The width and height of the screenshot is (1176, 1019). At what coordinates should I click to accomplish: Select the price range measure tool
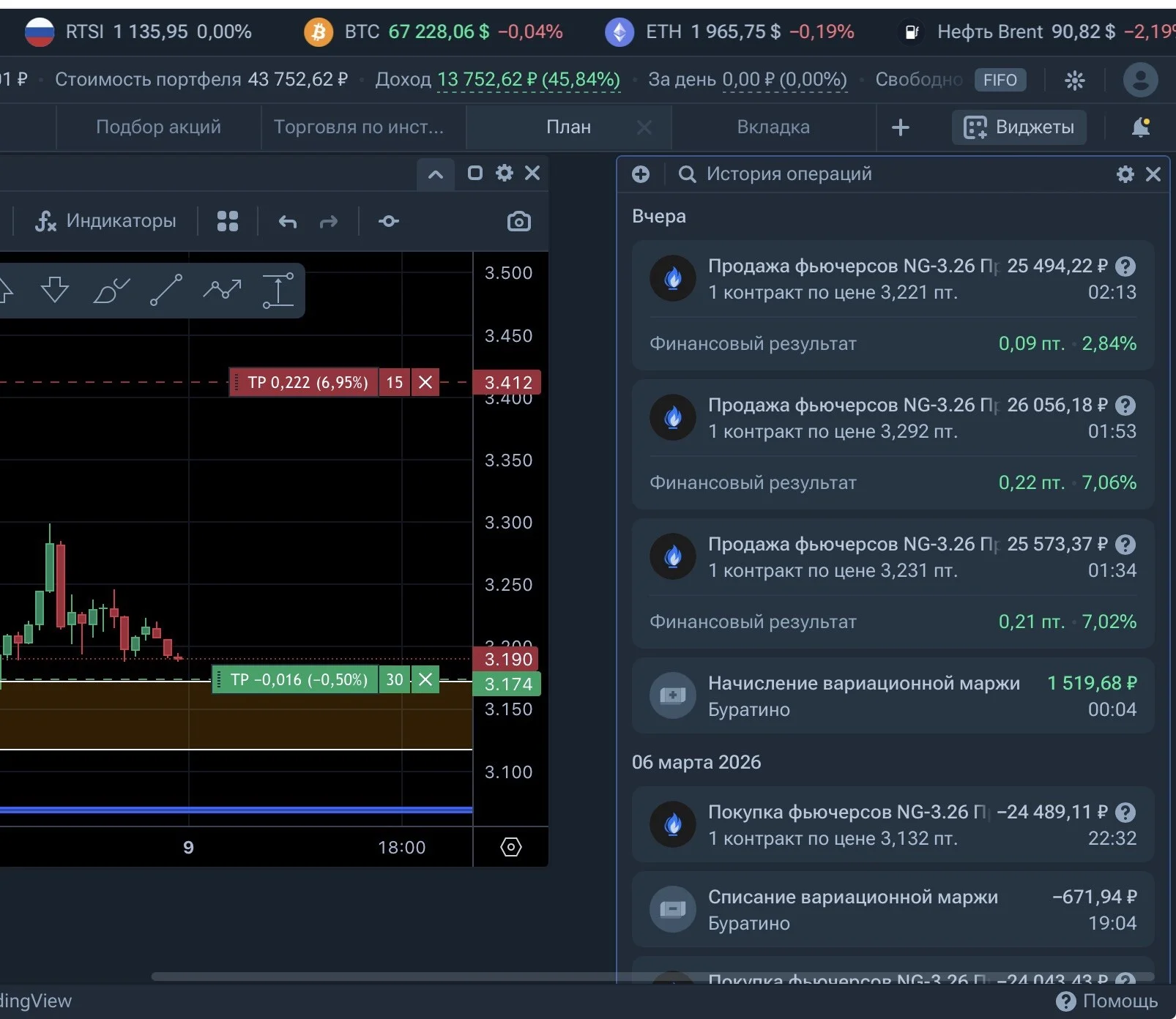[278, 290]
